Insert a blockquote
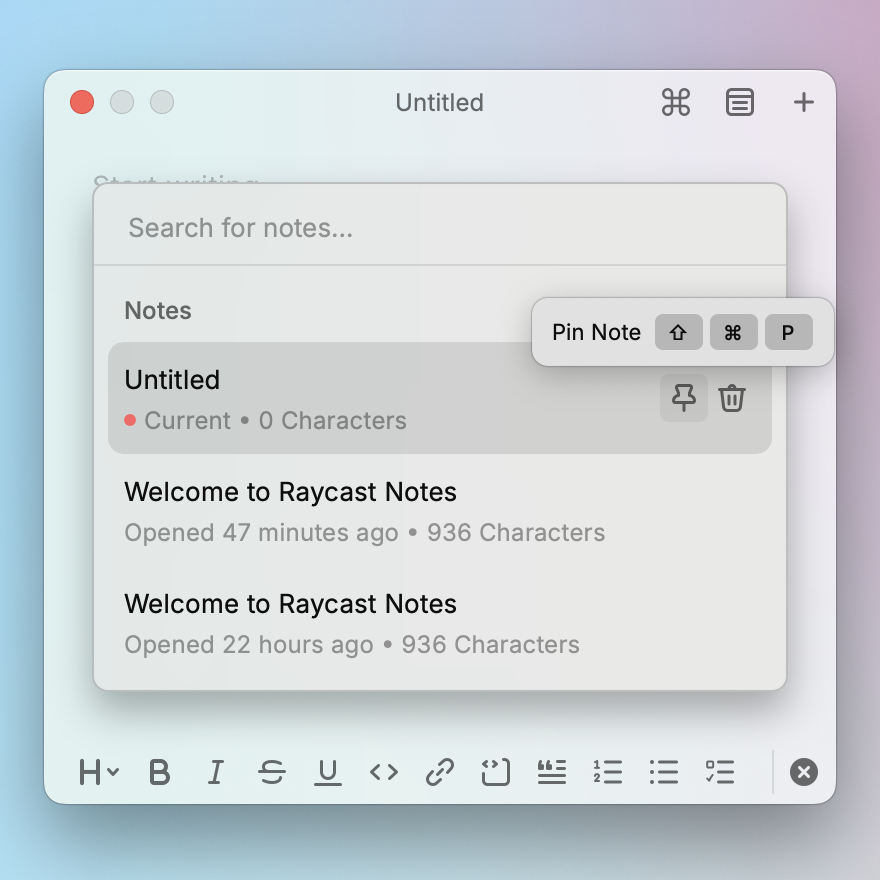The height and width of the screenshot is (880, 880). [x=552, y=772]
